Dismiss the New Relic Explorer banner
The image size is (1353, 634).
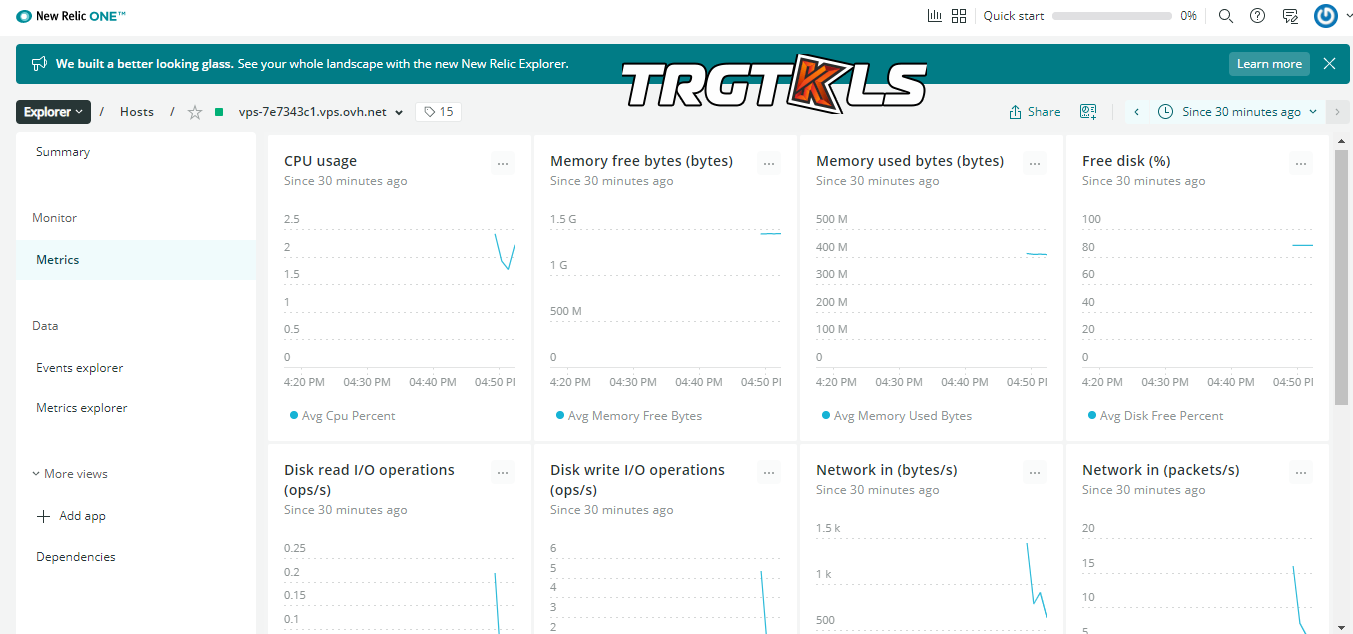tap(1329, 64)
